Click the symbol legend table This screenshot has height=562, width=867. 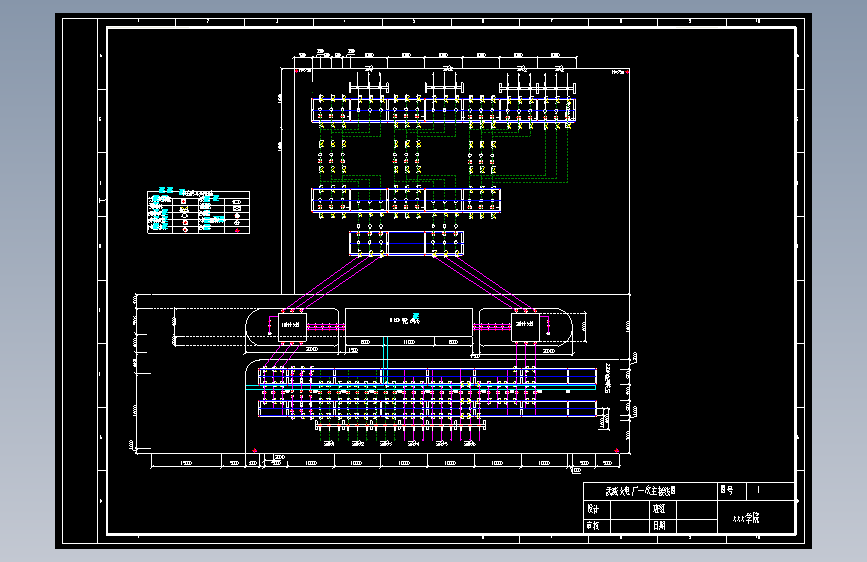tap(199, 212)
